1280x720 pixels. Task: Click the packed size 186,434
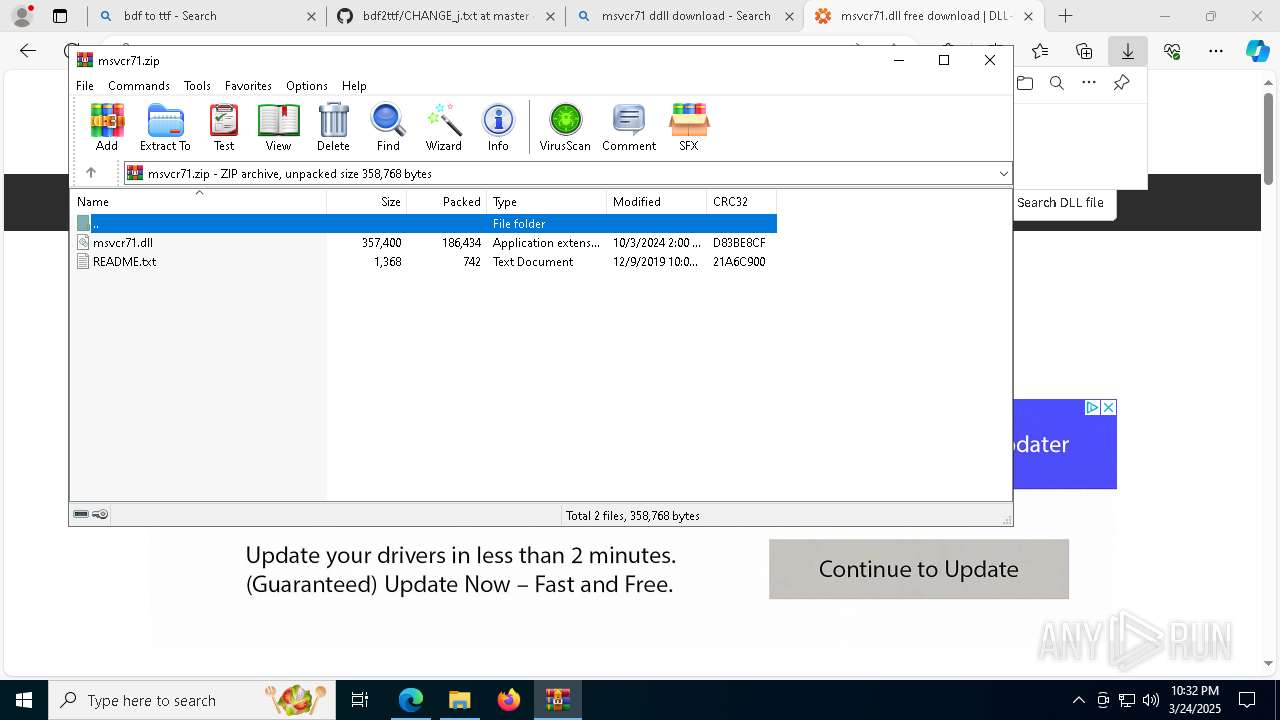coord(461,243)
